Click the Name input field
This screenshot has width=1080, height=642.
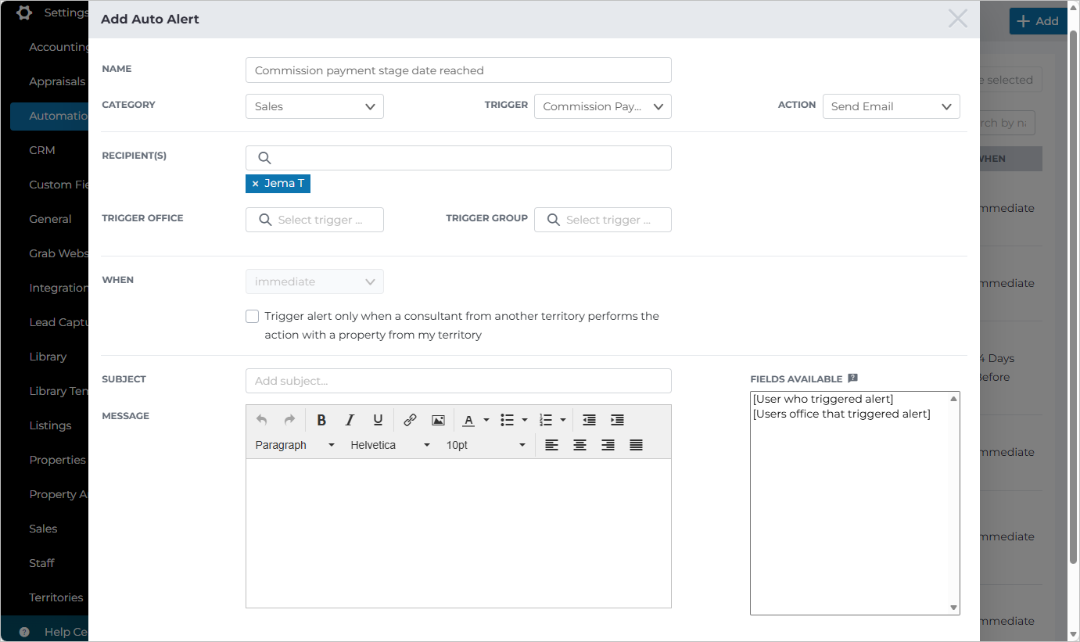pos(458,70)
